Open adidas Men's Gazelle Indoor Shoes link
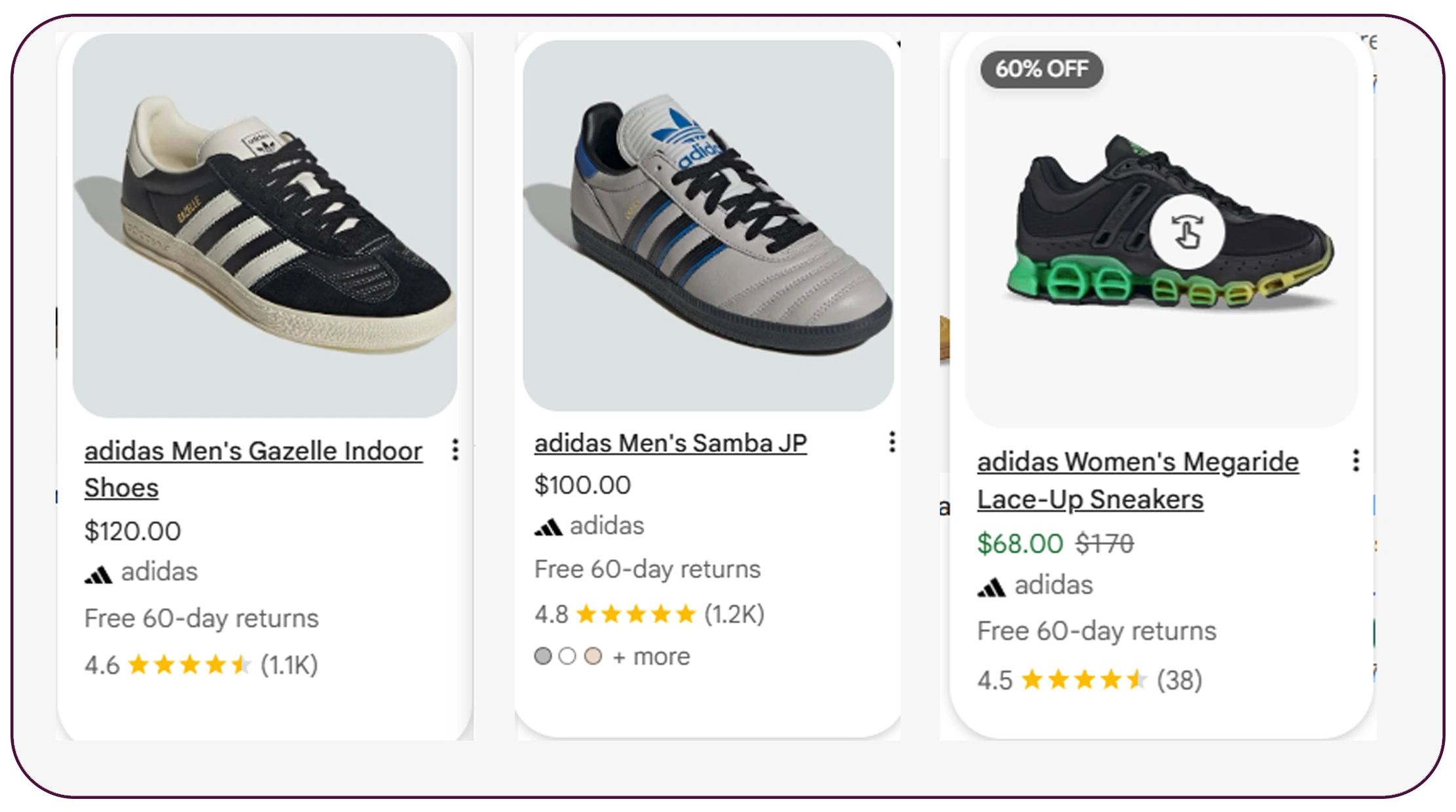This screenshot has height=812, width=1456. tap(253, 451)
